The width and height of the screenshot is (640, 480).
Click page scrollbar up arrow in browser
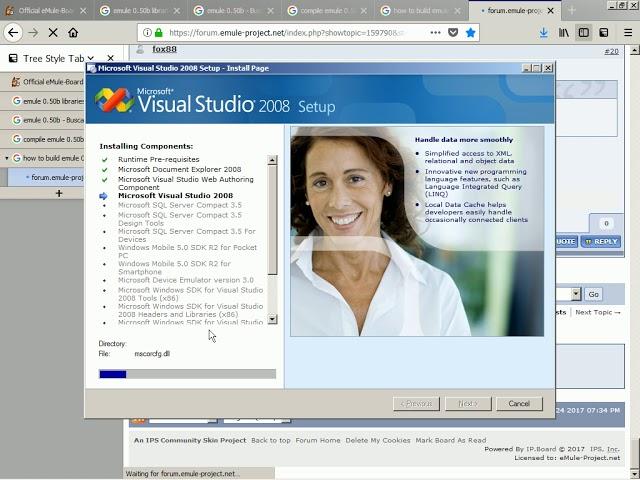[x=635, y=51]
